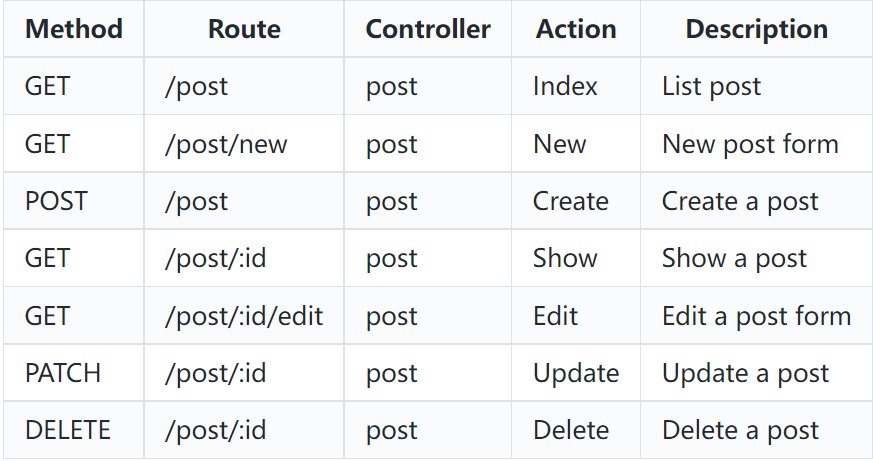Click the Controller column header
The height and width of the screenshot is (461, 873).
coord(428,29)
